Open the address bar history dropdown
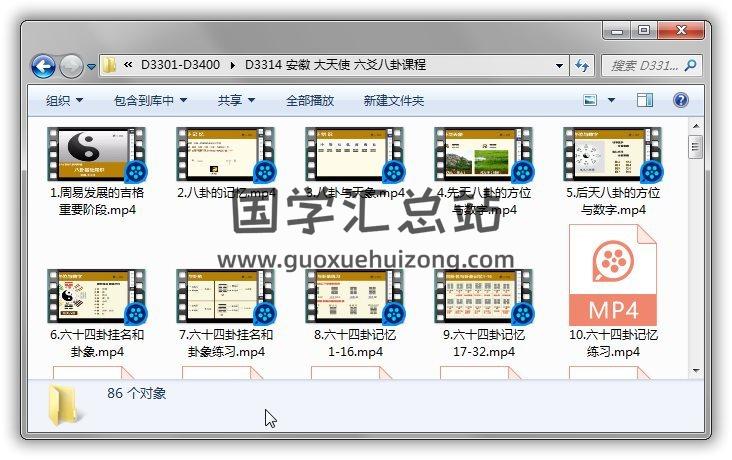The width and height of the screenshot is (732, 460). coord(560,66)
